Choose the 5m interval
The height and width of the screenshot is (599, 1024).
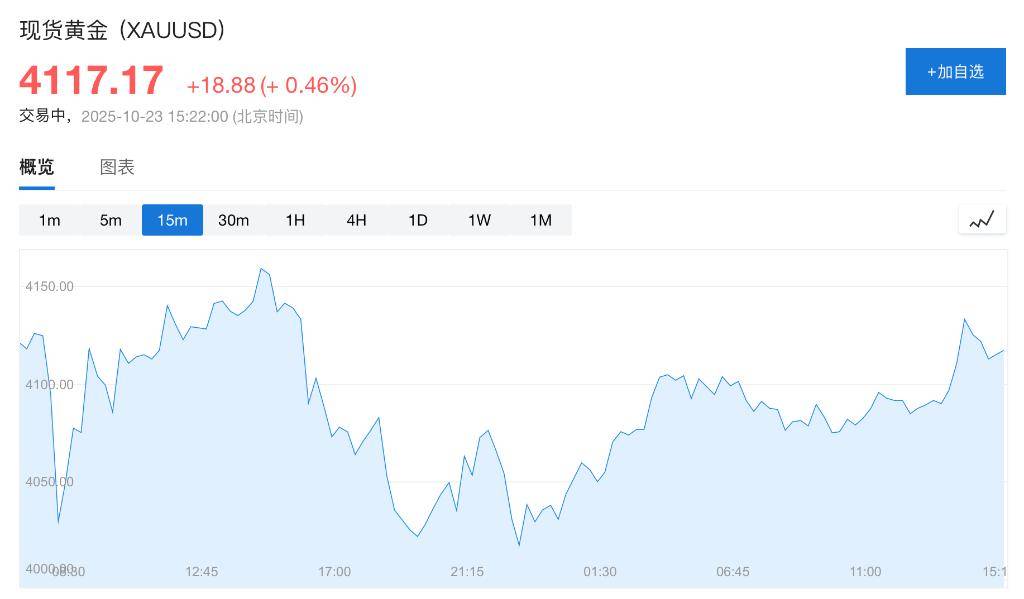point(110,220)
